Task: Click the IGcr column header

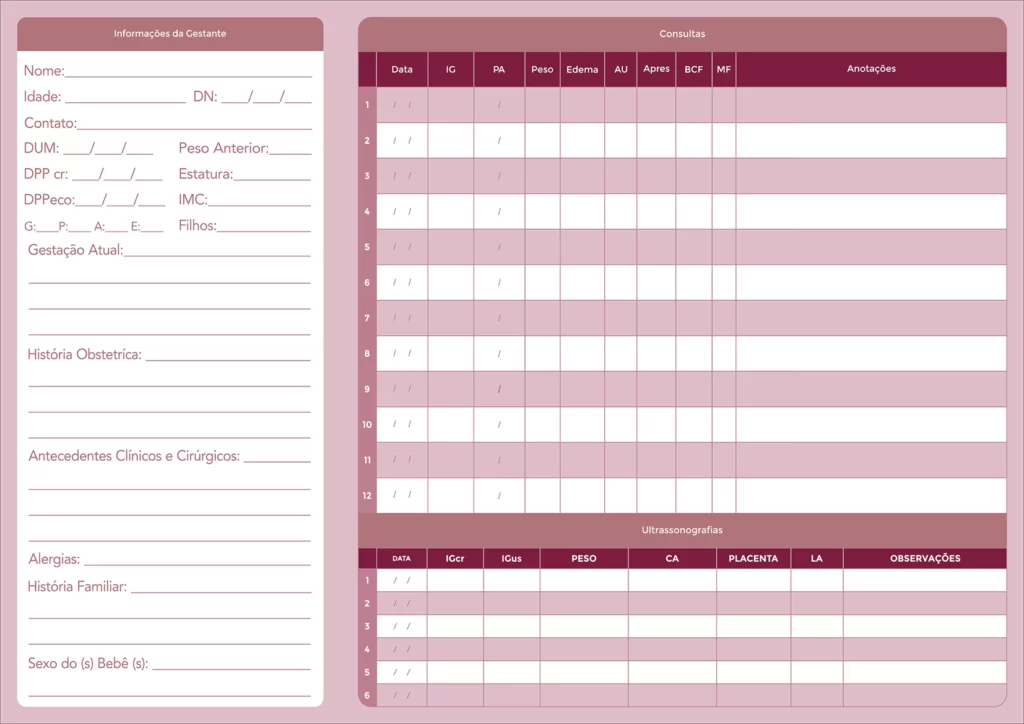Action: [455, 558]
